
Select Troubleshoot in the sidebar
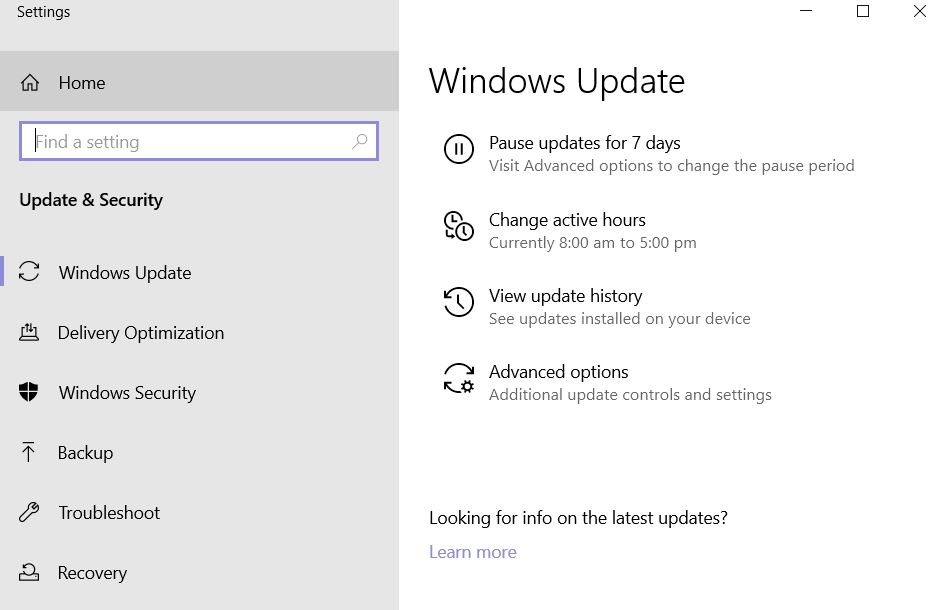(110, 513)
